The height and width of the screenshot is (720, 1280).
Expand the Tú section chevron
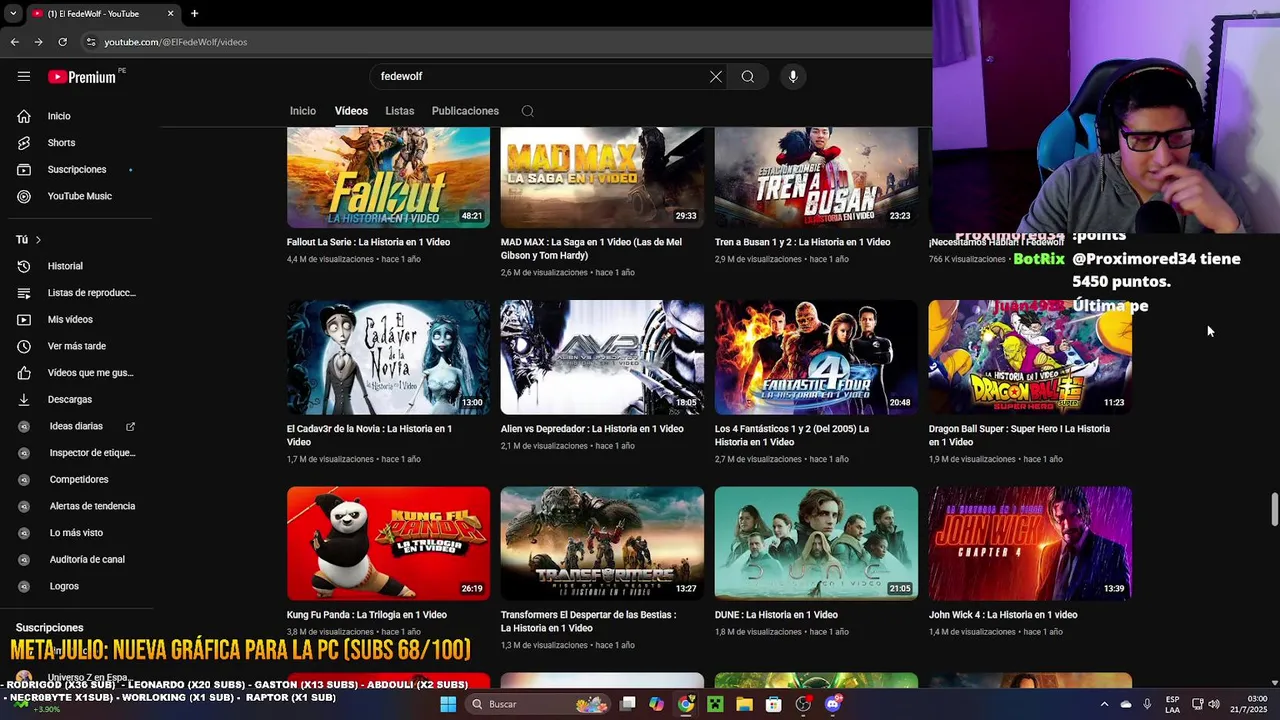tap(38, 240)
